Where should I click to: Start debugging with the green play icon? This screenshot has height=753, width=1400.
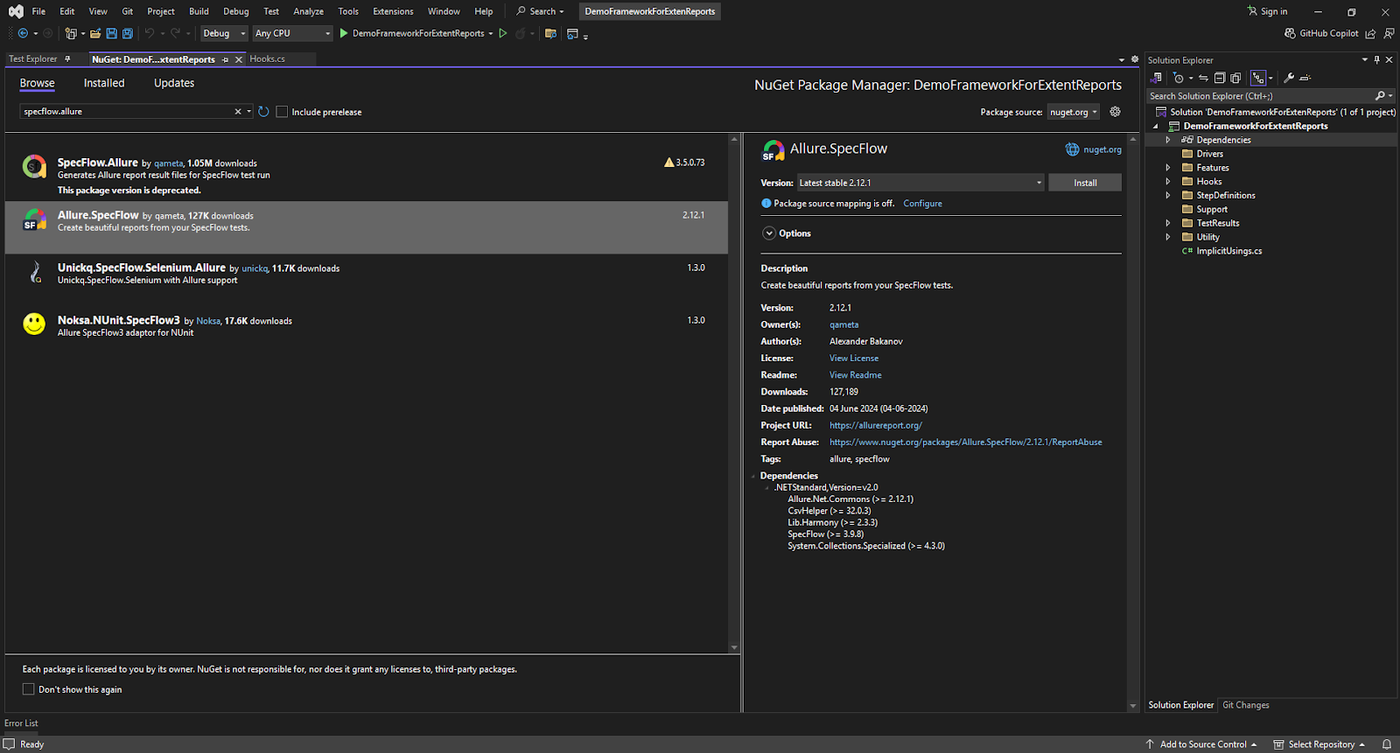pos(343,33)
